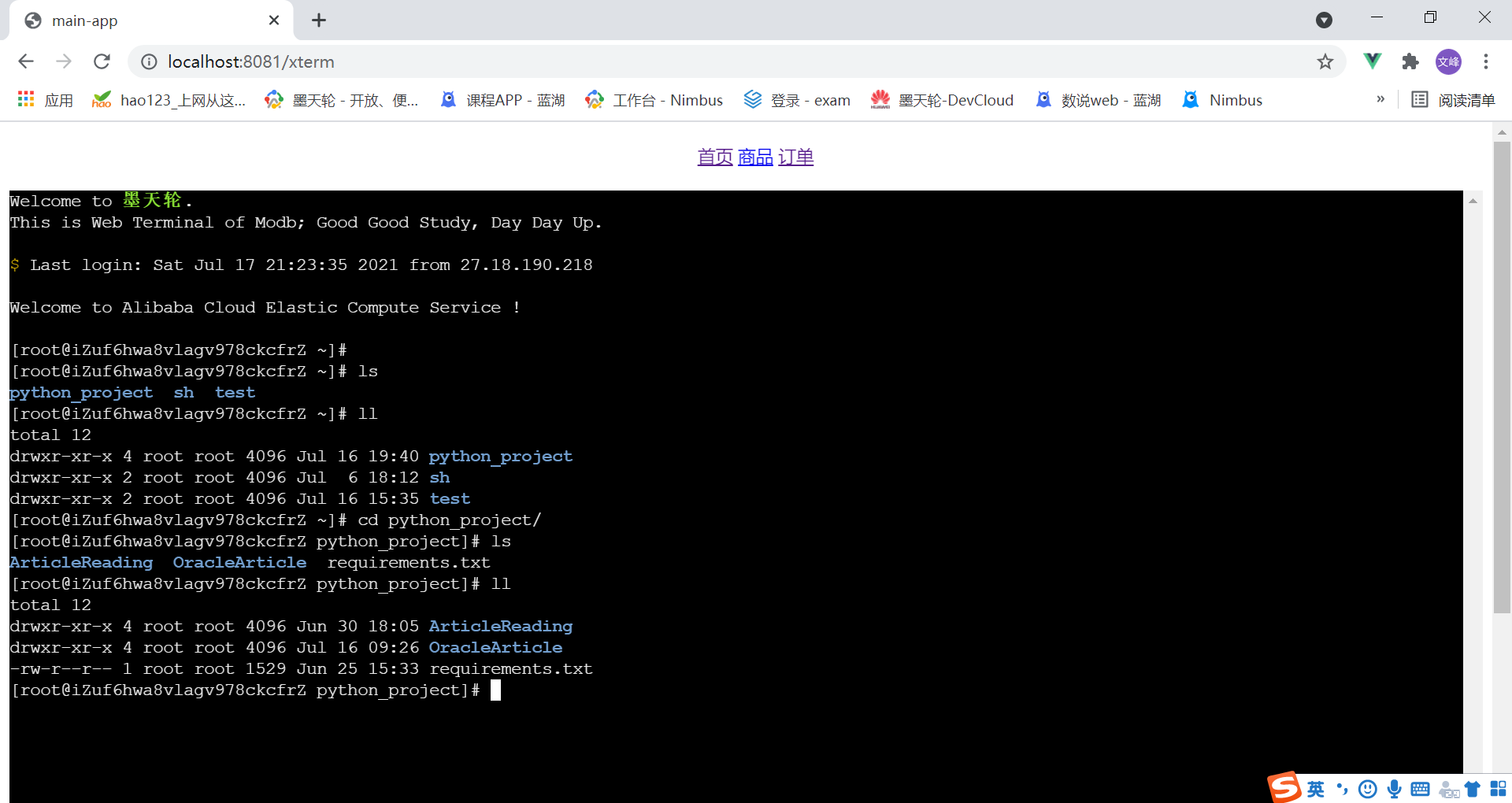The width and height of the screenshot is (1512, 803).
Task: Click the 商品 navigation link
Action: click(755, 157)
